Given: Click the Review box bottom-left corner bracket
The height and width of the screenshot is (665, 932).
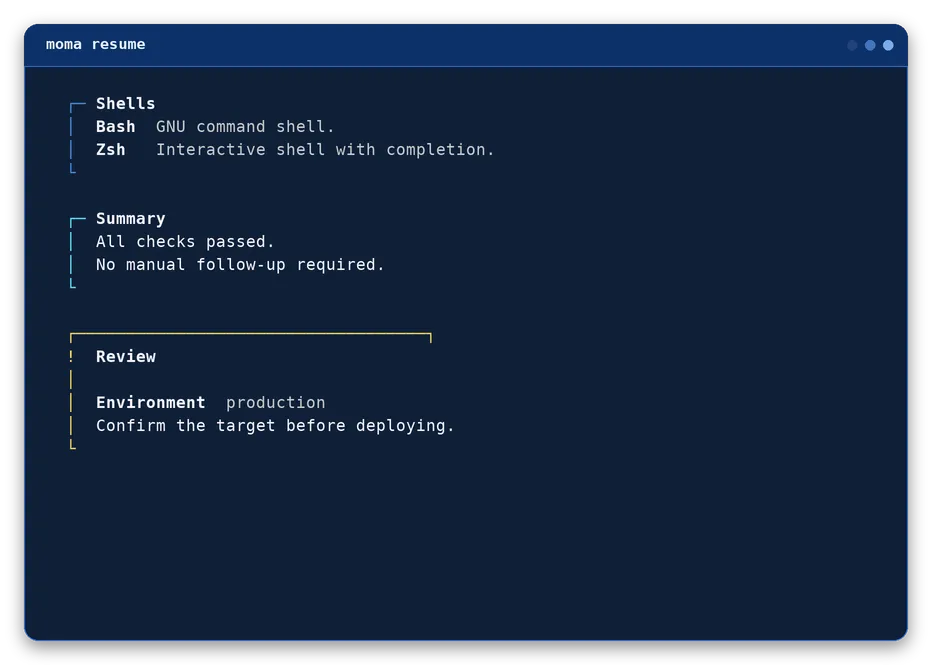Looking at the screenshot, I should coord(73,444).
